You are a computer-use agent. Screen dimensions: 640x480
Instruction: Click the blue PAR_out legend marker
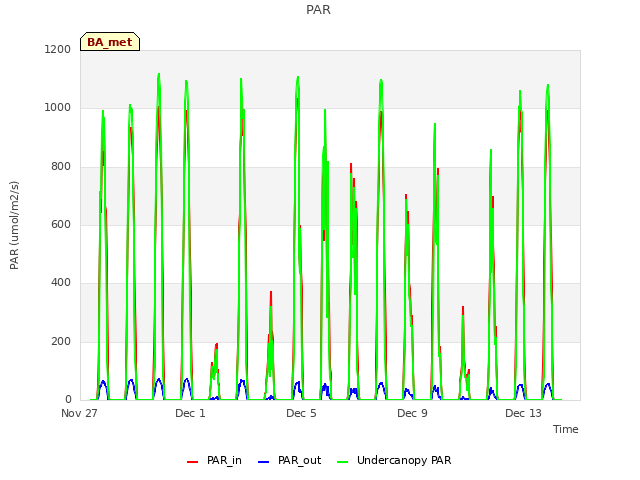(264, 462)
